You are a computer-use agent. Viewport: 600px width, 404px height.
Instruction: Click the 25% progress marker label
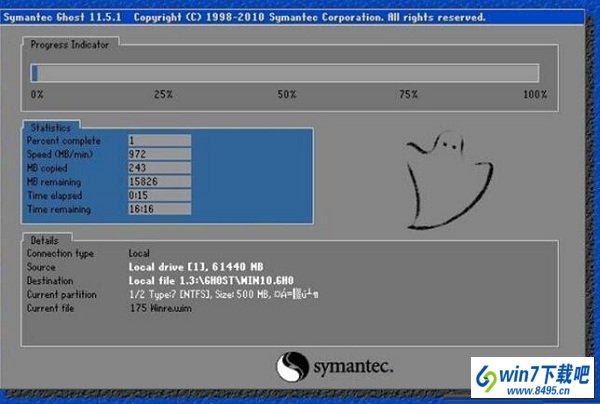click(163, 94)
